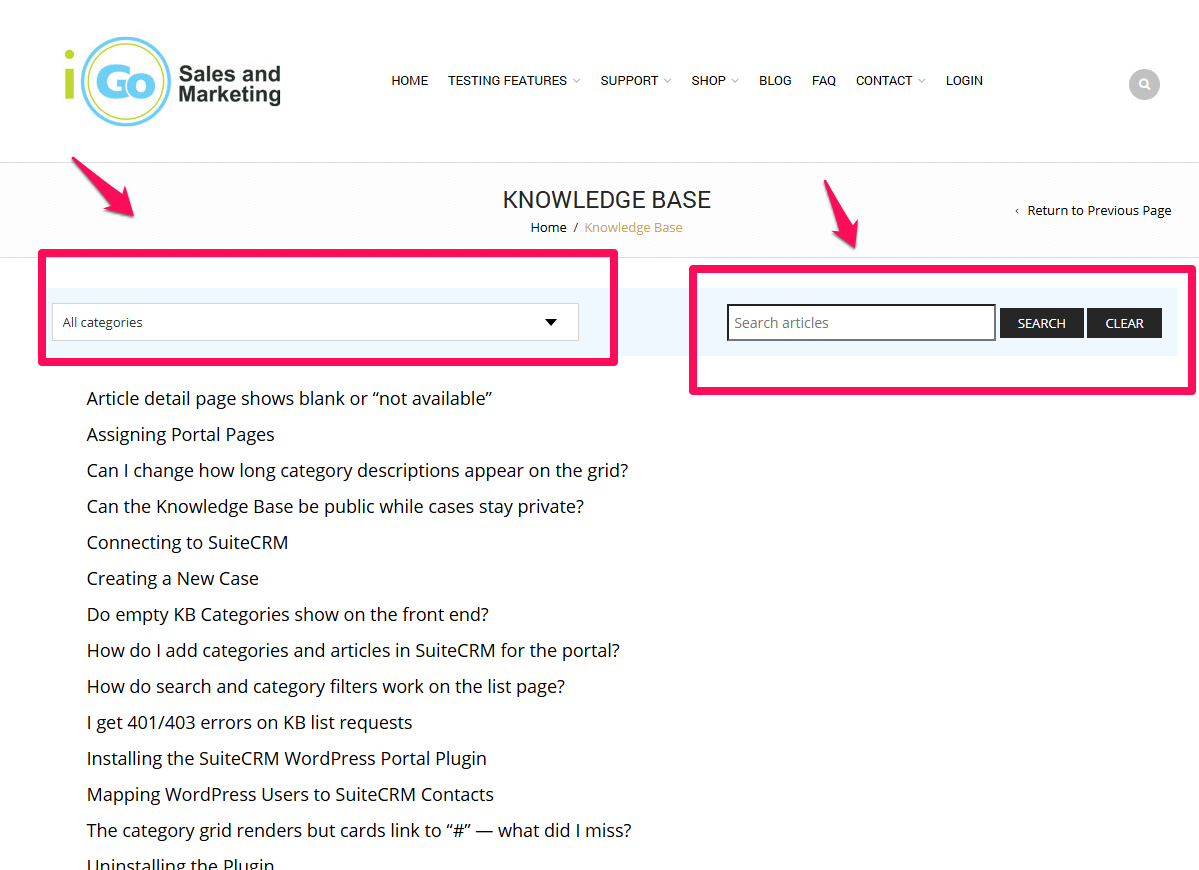Open 'I get 401/403 errors' article
The width and height of the screenshot is (1199, 870).
pyautogui.click(x=249, y=722)
